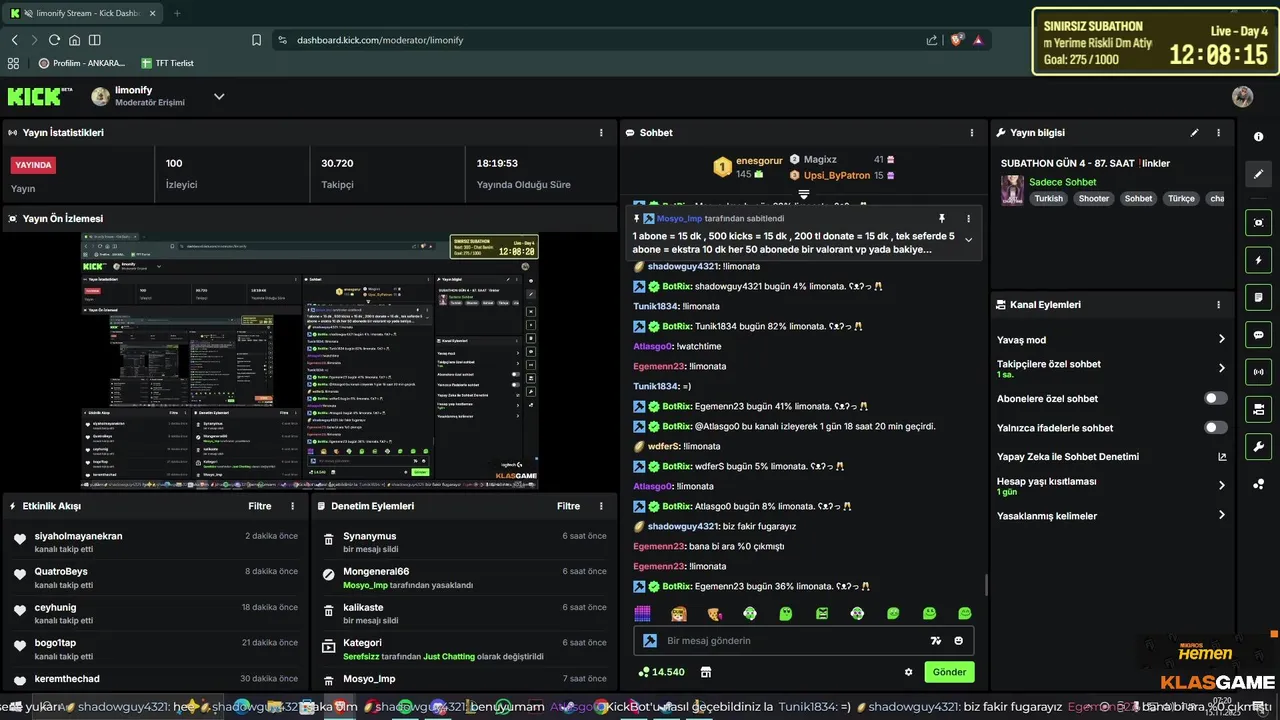Click user profile avatar in top right

point(1242,96)
